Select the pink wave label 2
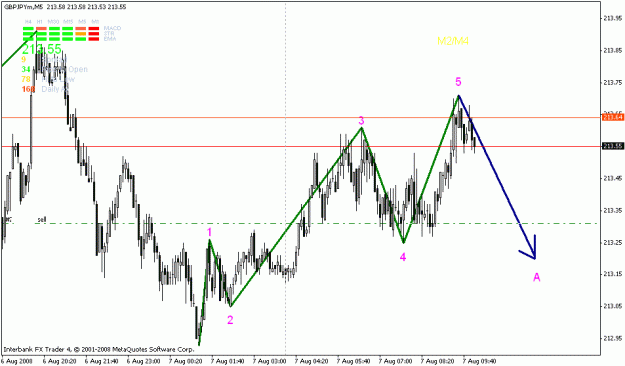The image size is (625, 366). (230, 320)
